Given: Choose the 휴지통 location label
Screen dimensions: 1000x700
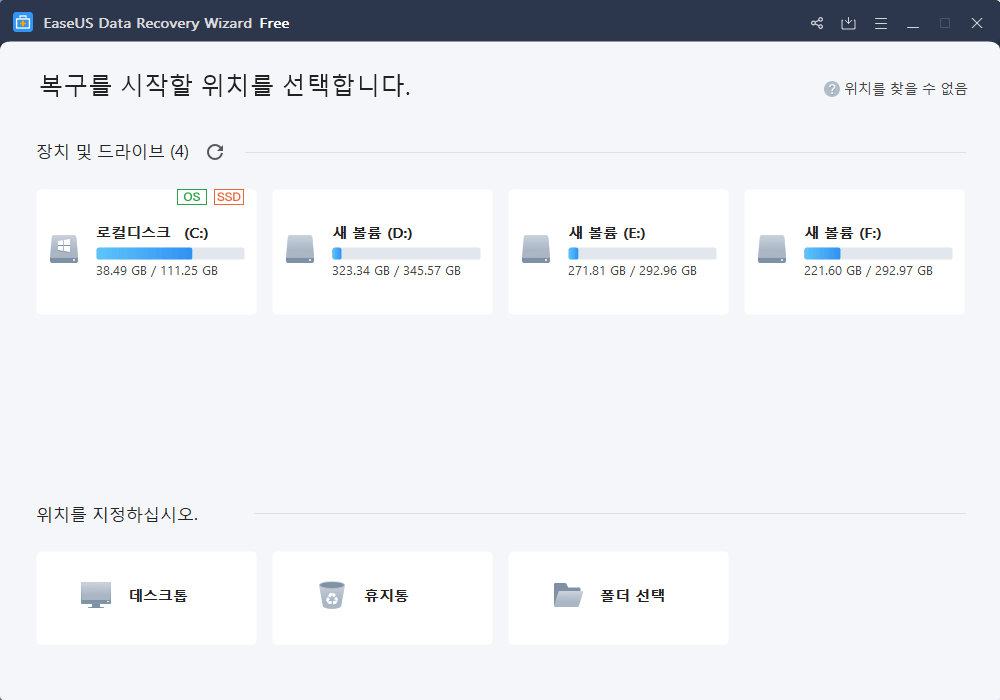Looking at the screenshot, I should (x=386, y=595).
